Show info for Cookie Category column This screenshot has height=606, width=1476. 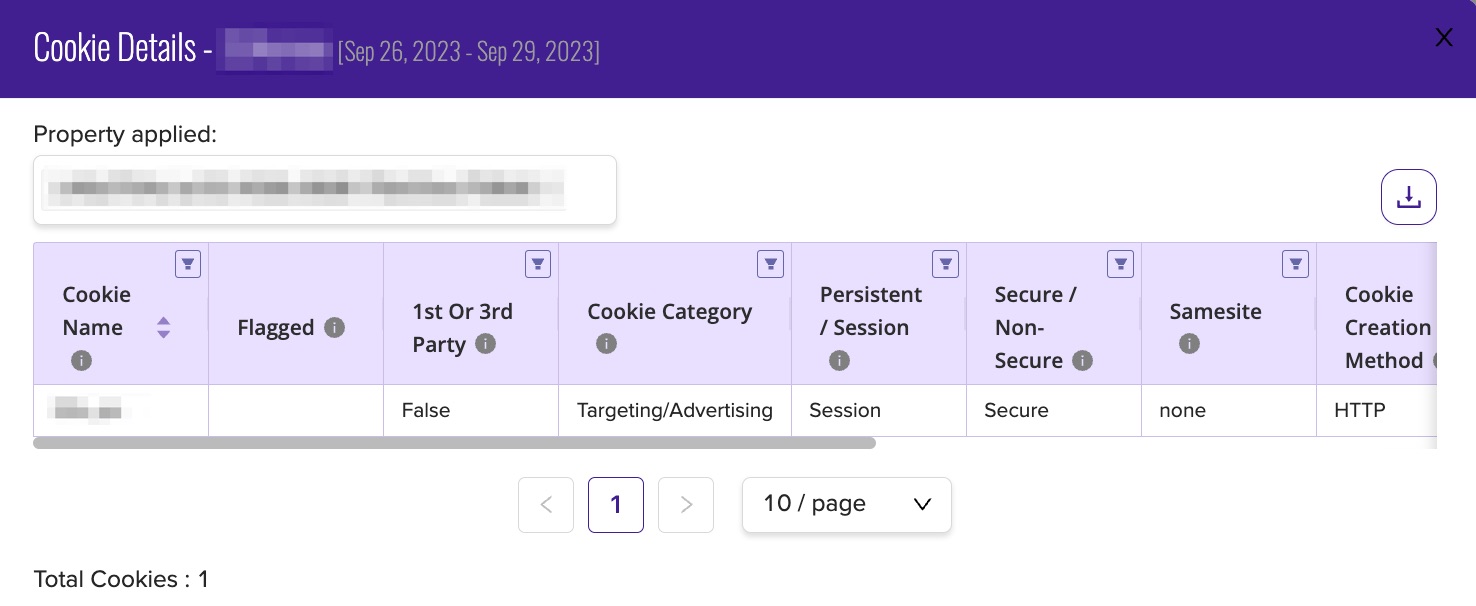coord(605,344)
